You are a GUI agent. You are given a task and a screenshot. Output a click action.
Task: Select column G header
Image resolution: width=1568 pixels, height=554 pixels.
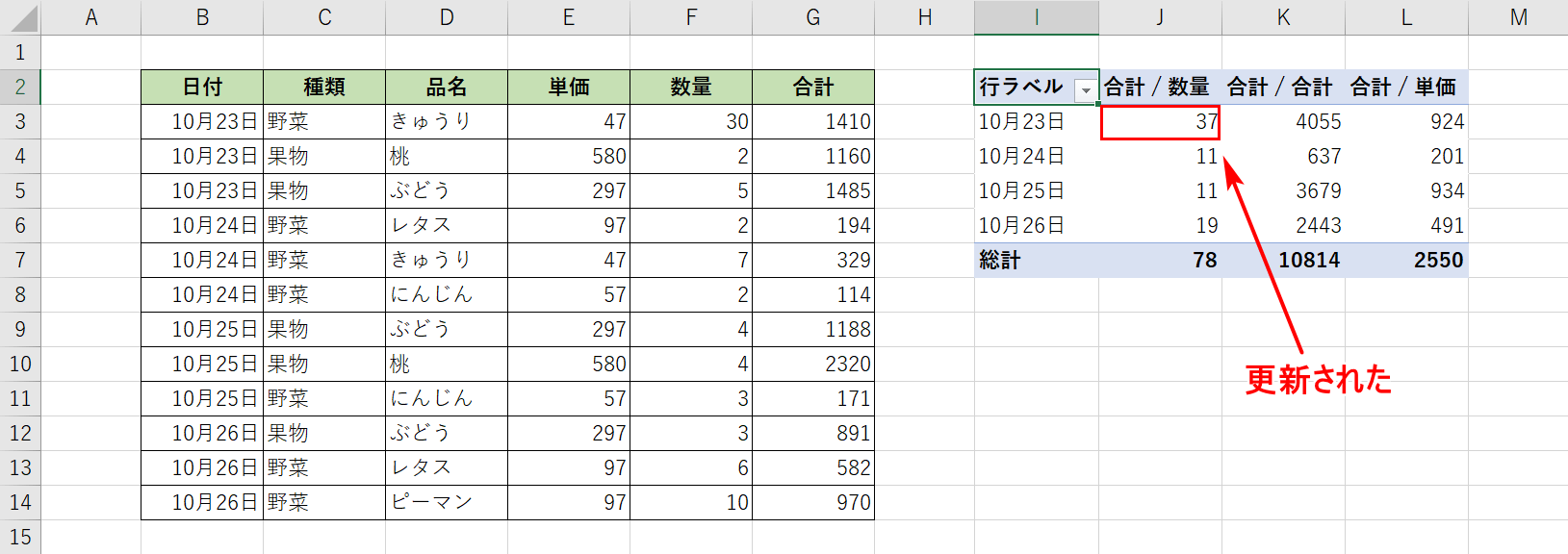[813, 17]
